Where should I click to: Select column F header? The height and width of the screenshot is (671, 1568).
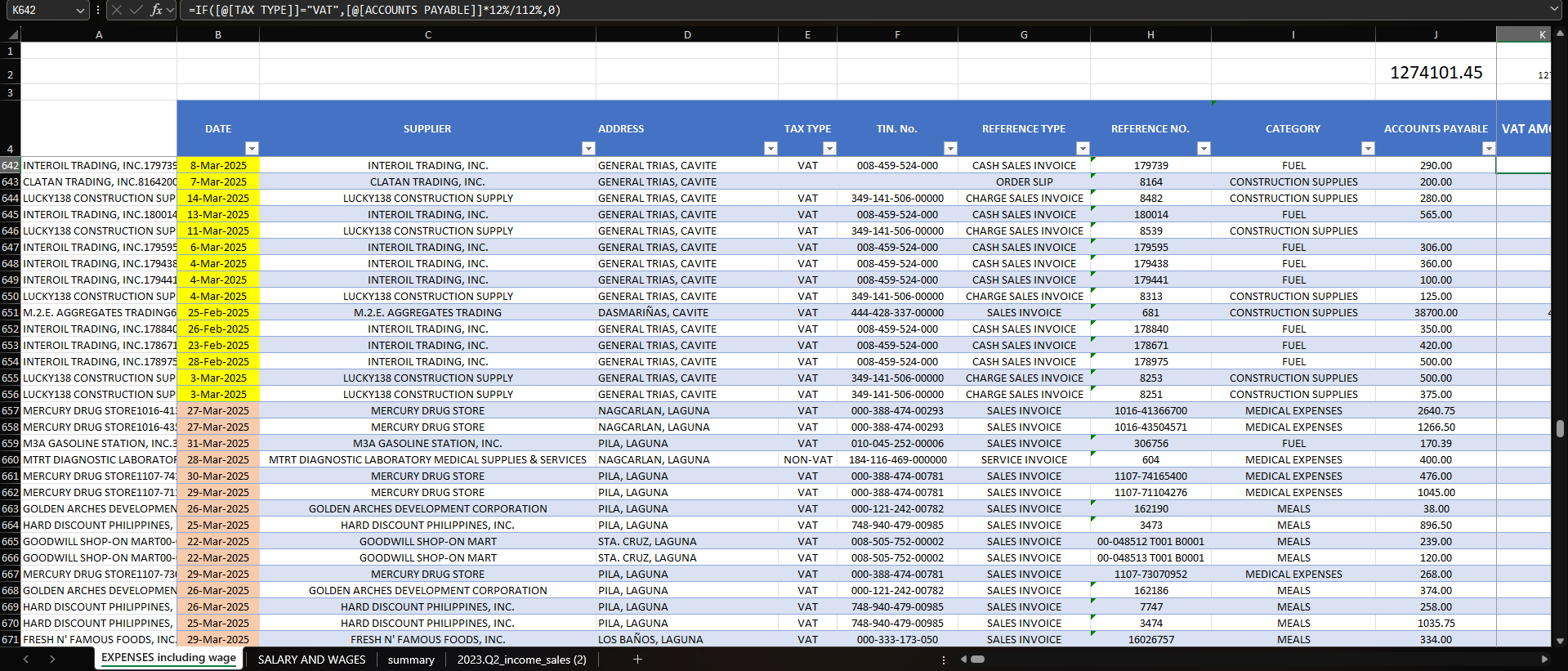coord(897,34)
